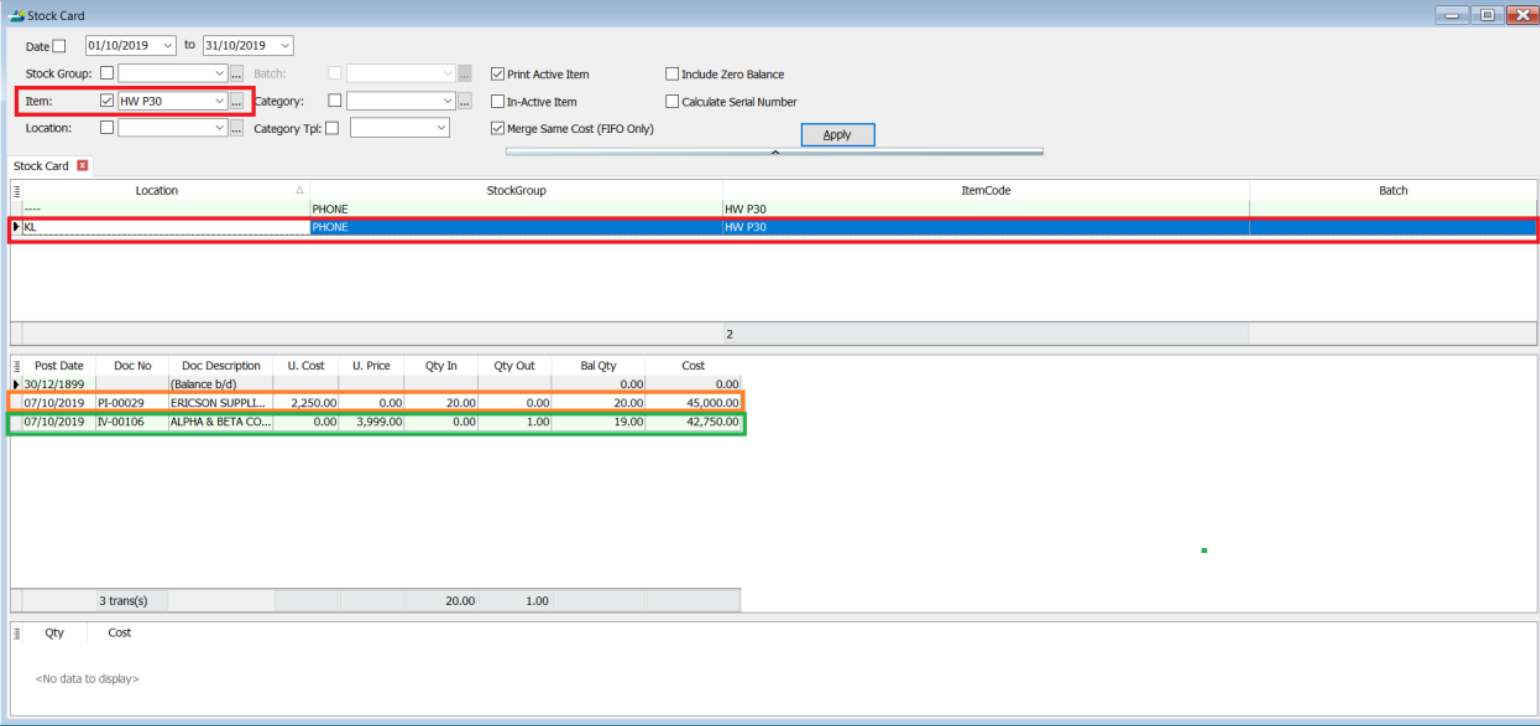Collapse the filter panel with the arrow bar
The height and width of the screenshot is (726, 1540).
[x=774, y=152]
